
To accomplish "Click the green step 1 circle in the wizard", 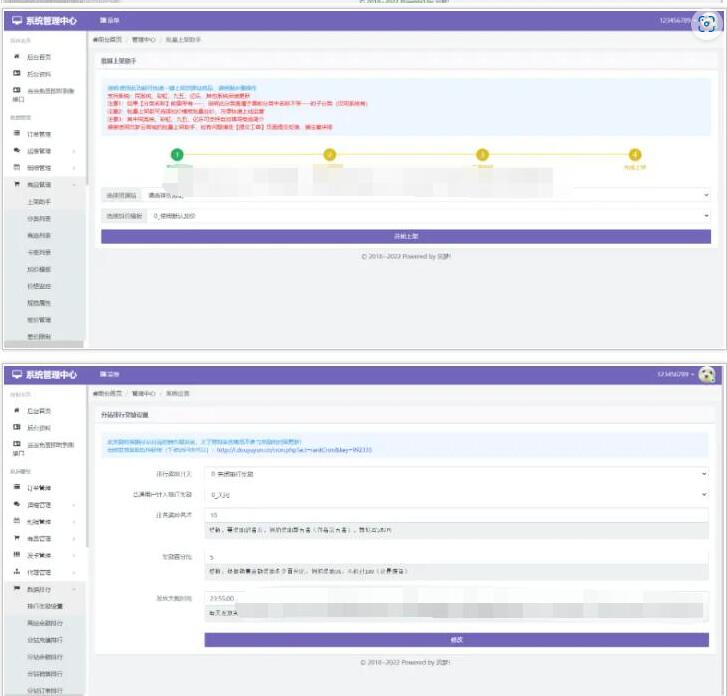I will point(177,155).
